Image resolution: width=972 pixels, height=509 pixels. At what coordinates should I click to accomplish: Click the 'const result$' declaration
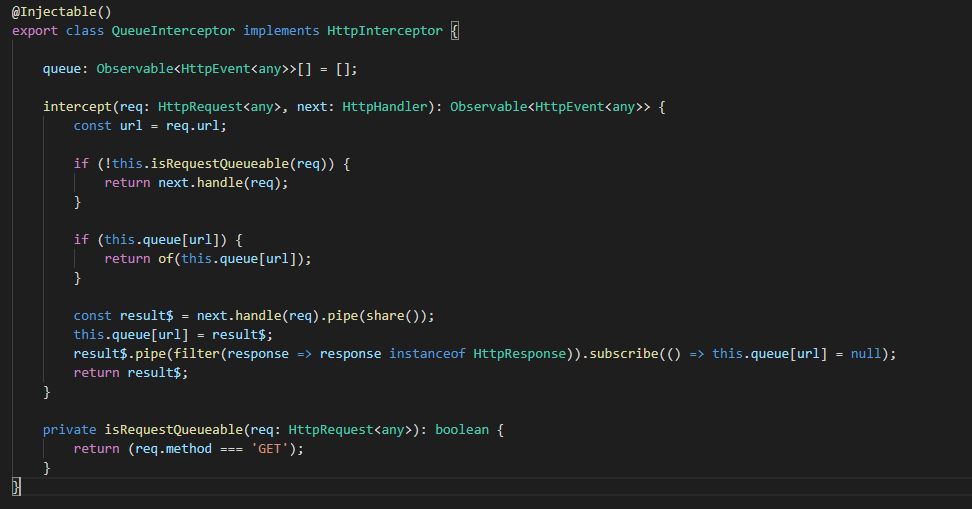123,316
